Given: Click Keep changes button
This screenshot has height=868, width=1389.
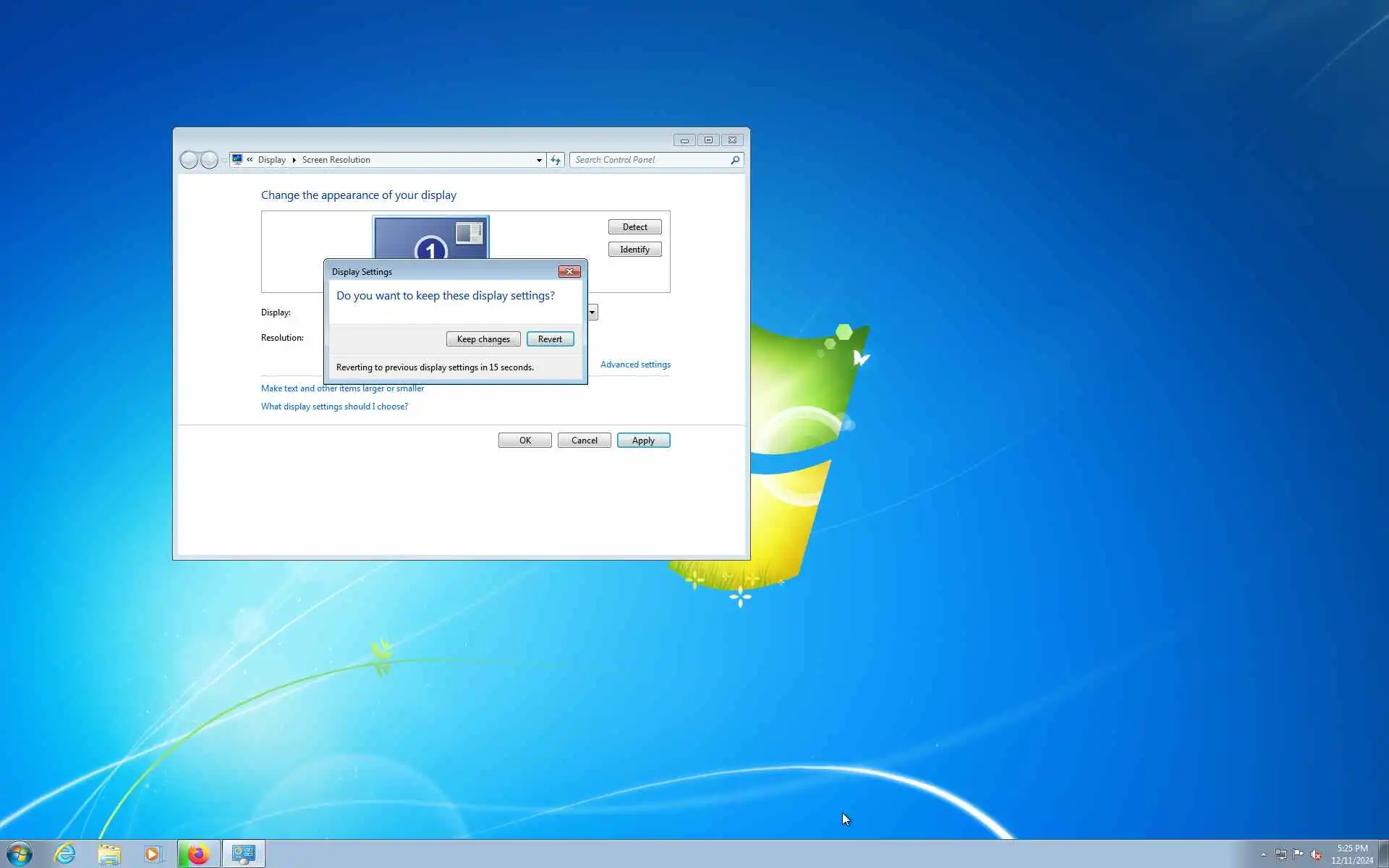Looking at the screenshot, I should click(x=483, y=339).
